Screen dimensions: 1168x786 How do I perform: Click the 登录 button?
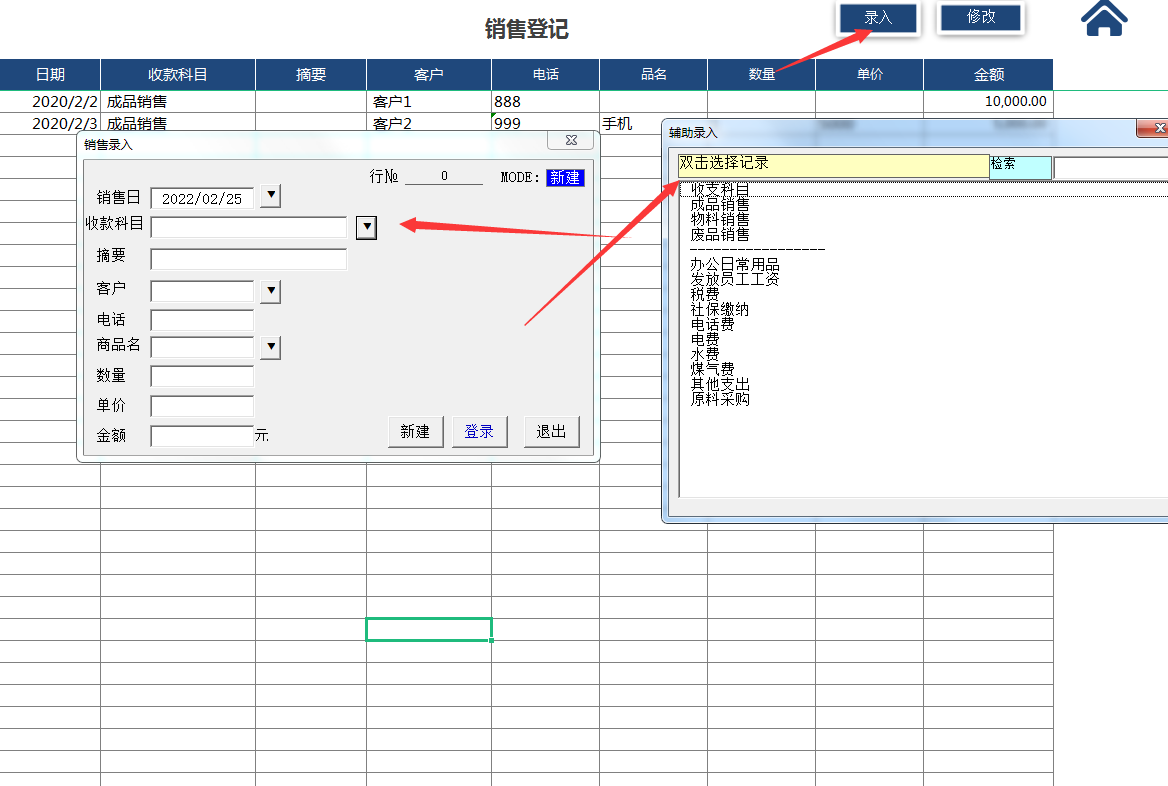click(479, 432)
